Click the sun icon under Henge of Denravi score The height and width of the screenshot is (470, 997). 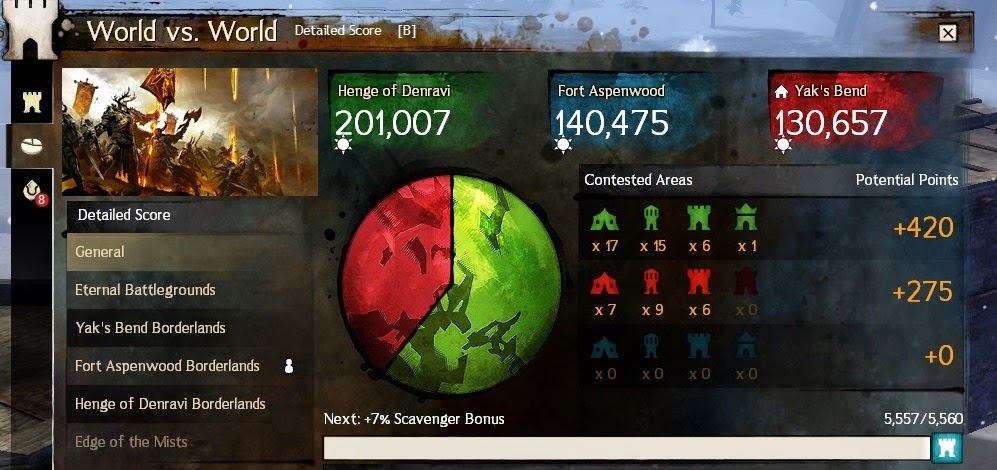pos(343,145)
